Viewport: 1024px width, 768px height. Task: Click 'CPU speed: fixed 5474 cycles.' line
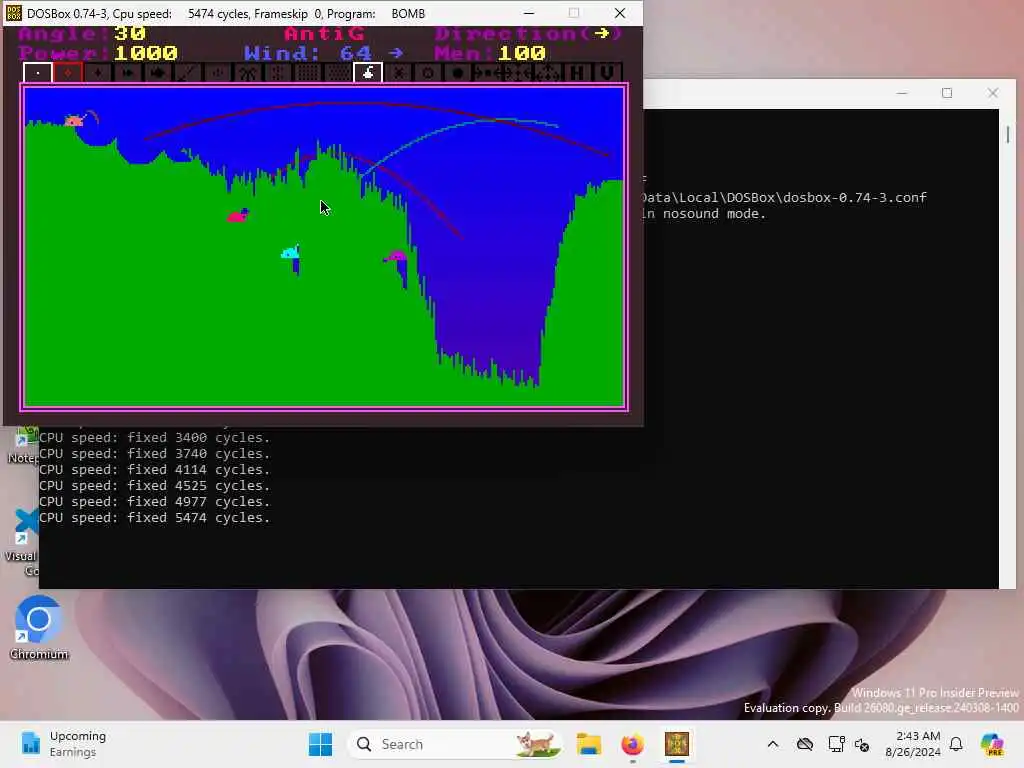tap(154, 517)
